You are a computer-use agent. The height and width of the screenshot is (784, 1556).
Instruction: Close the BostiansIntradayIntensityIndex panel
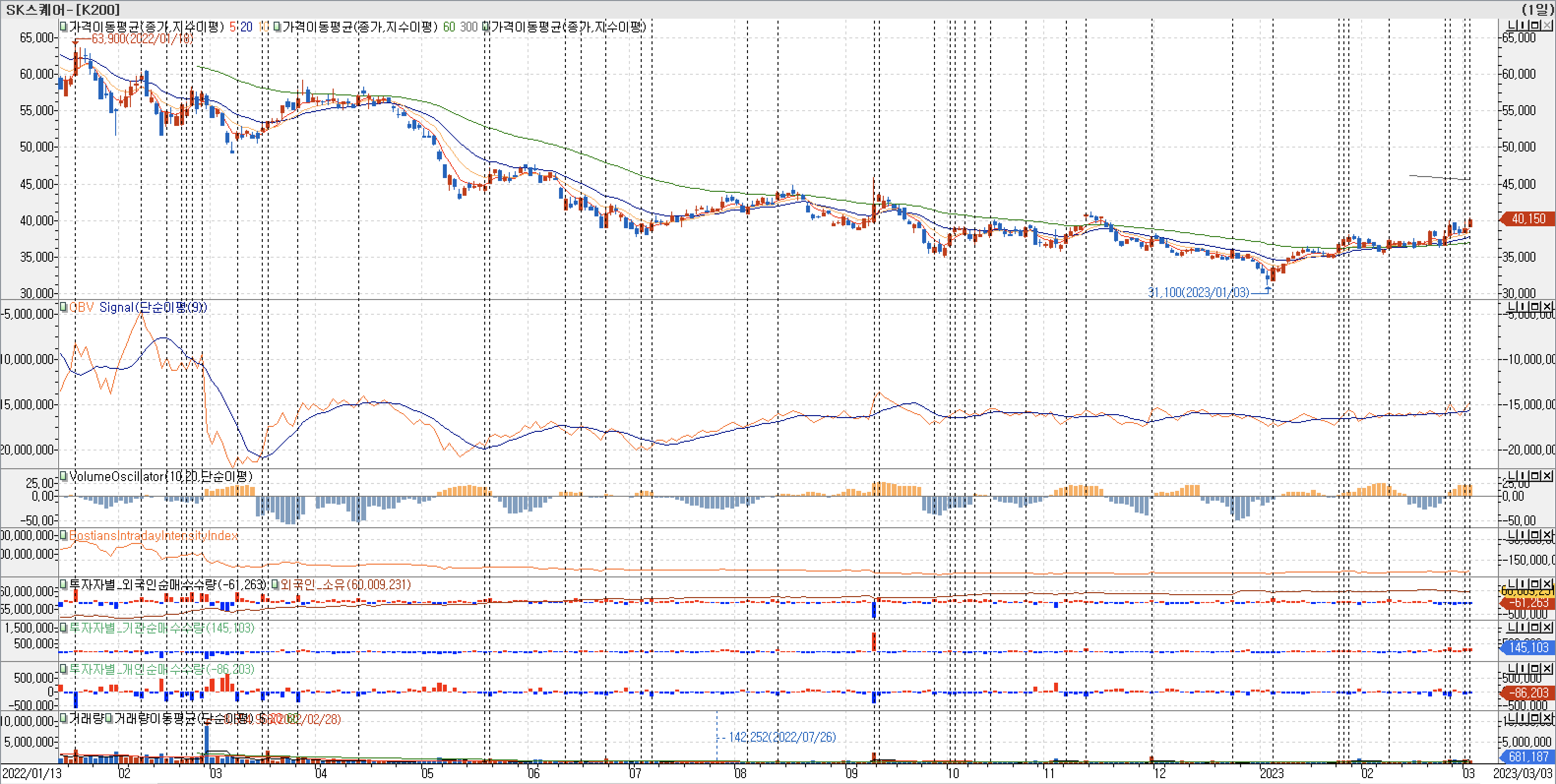1547,535
